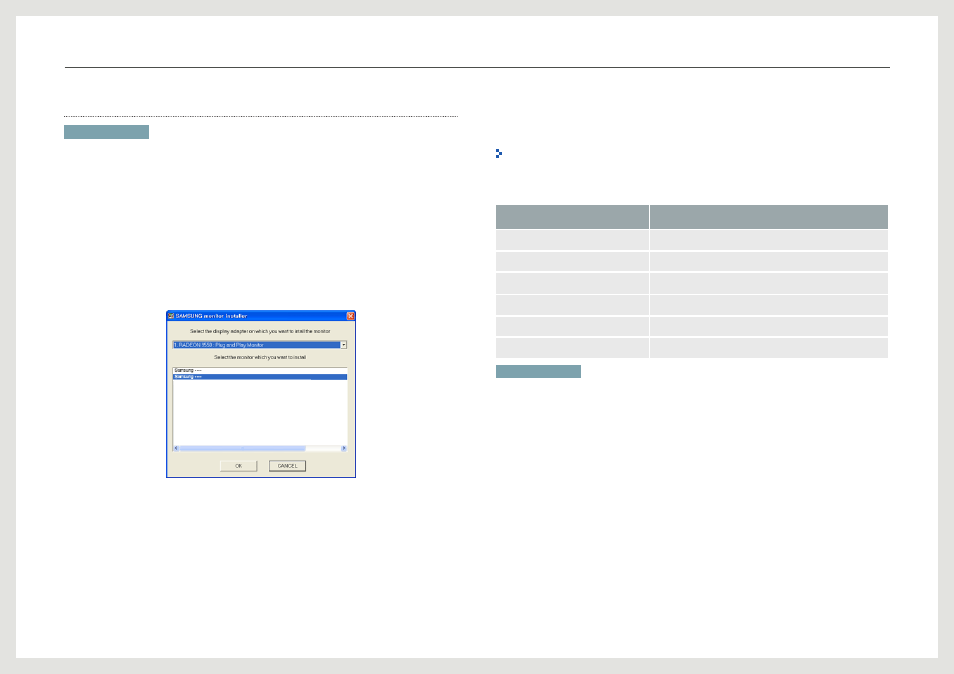
Task: Close the SAMSUNG monitor installer window
Action: 350,316
